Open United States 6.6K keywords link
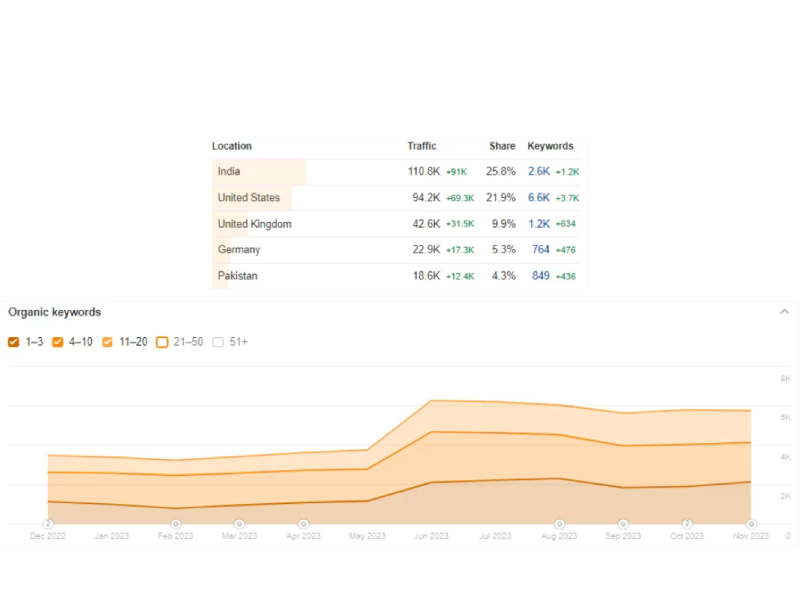 (538, 198)
